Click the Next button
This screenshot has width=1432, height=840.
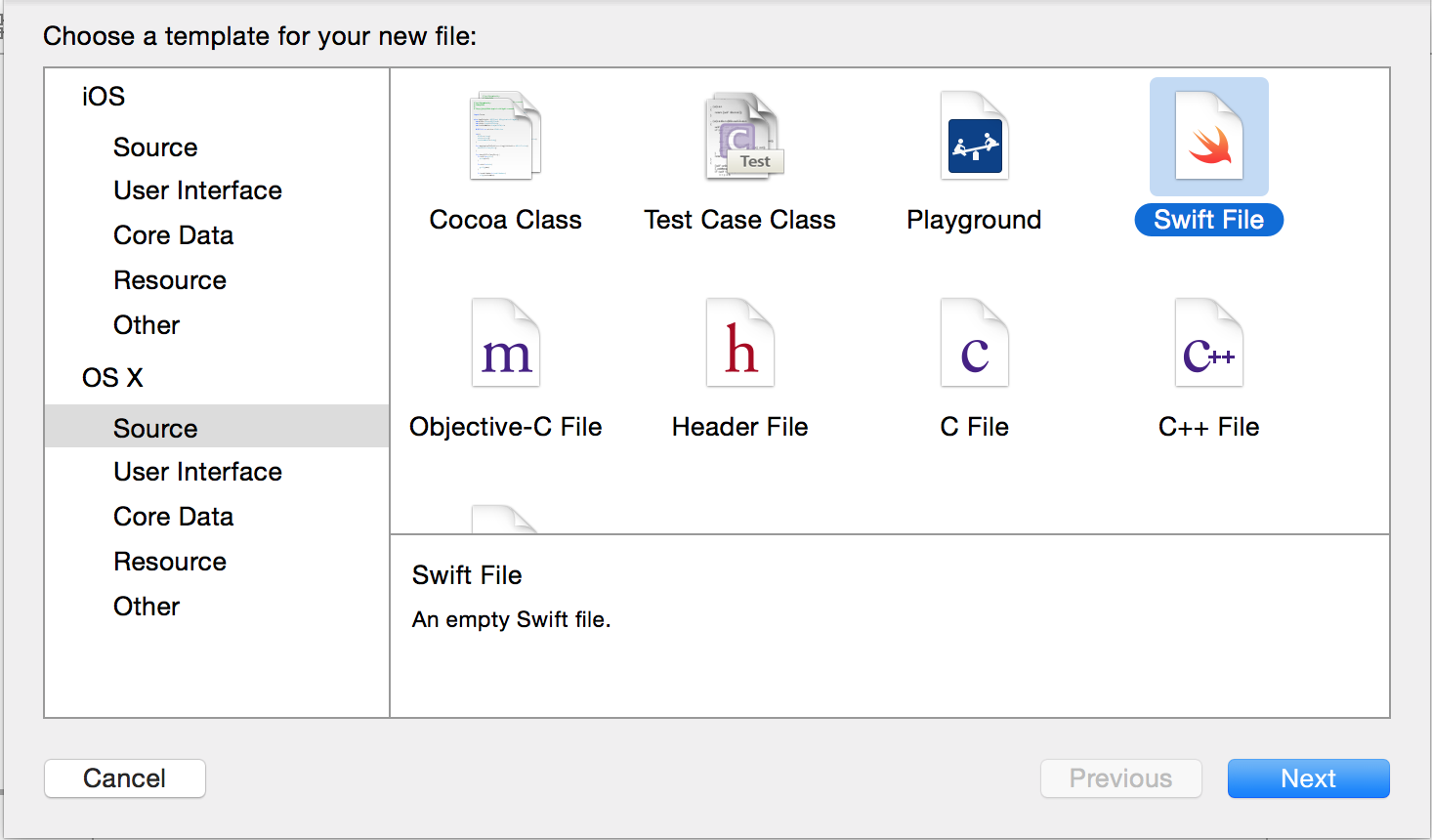pyautogui.click(x=1308, y=778)
